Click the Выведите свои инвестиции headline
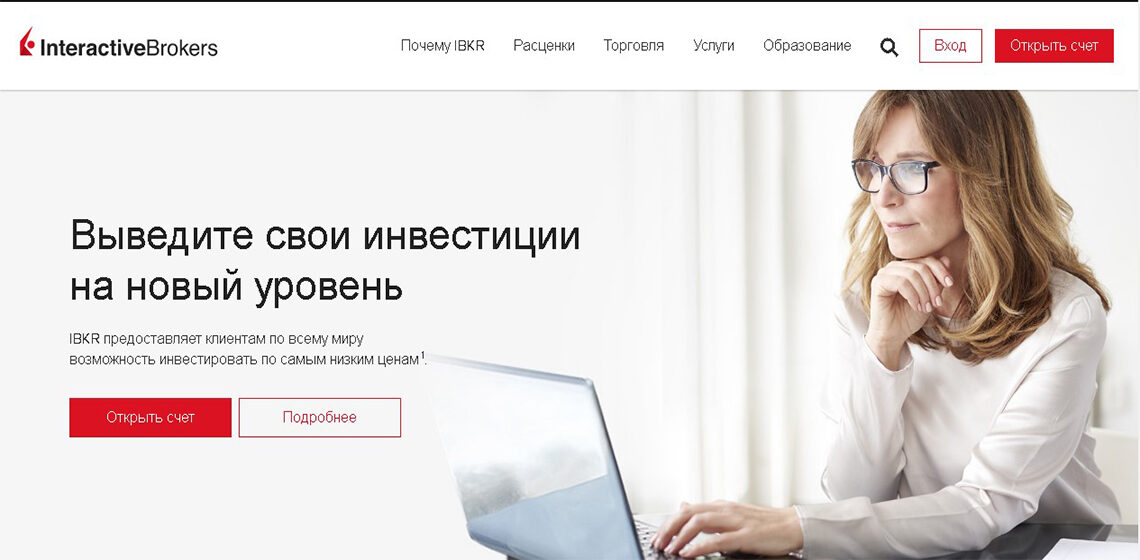The height and width of the screenshot is (560, 1140). coord(325,236)
